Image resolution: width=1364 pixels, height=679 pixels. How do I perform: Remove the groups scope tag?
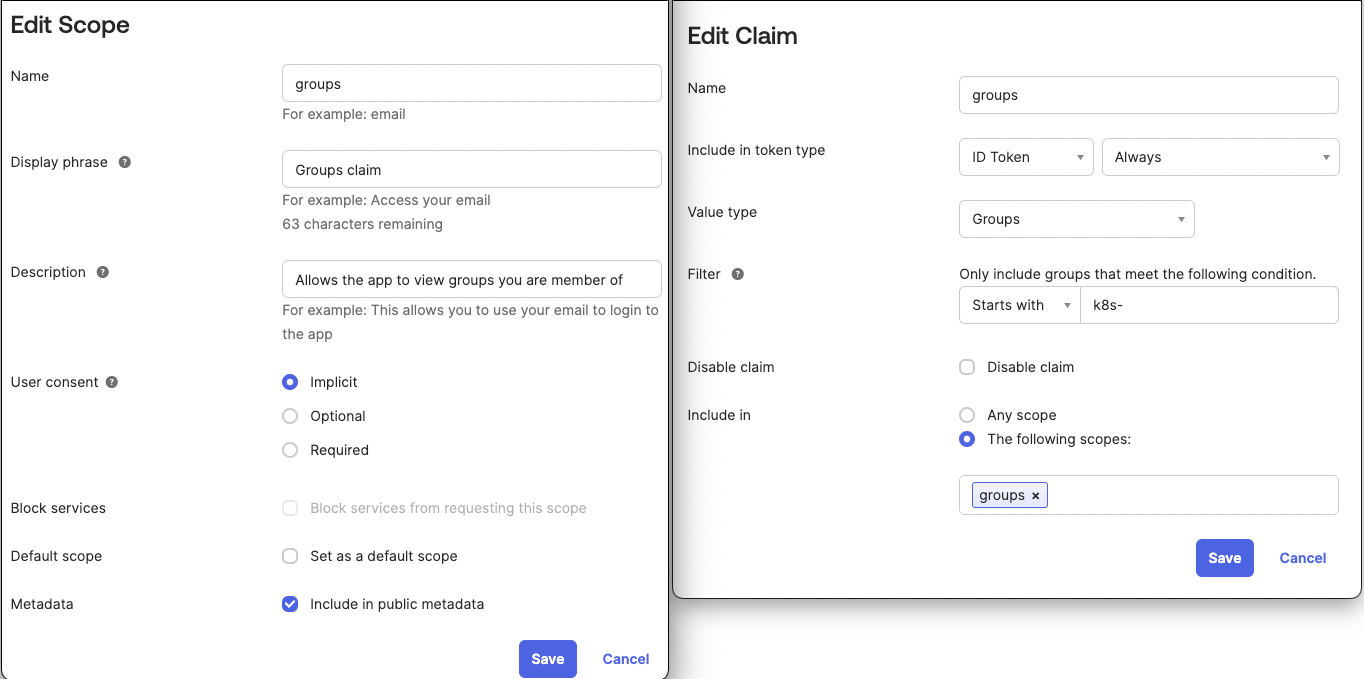(1036, 496)
